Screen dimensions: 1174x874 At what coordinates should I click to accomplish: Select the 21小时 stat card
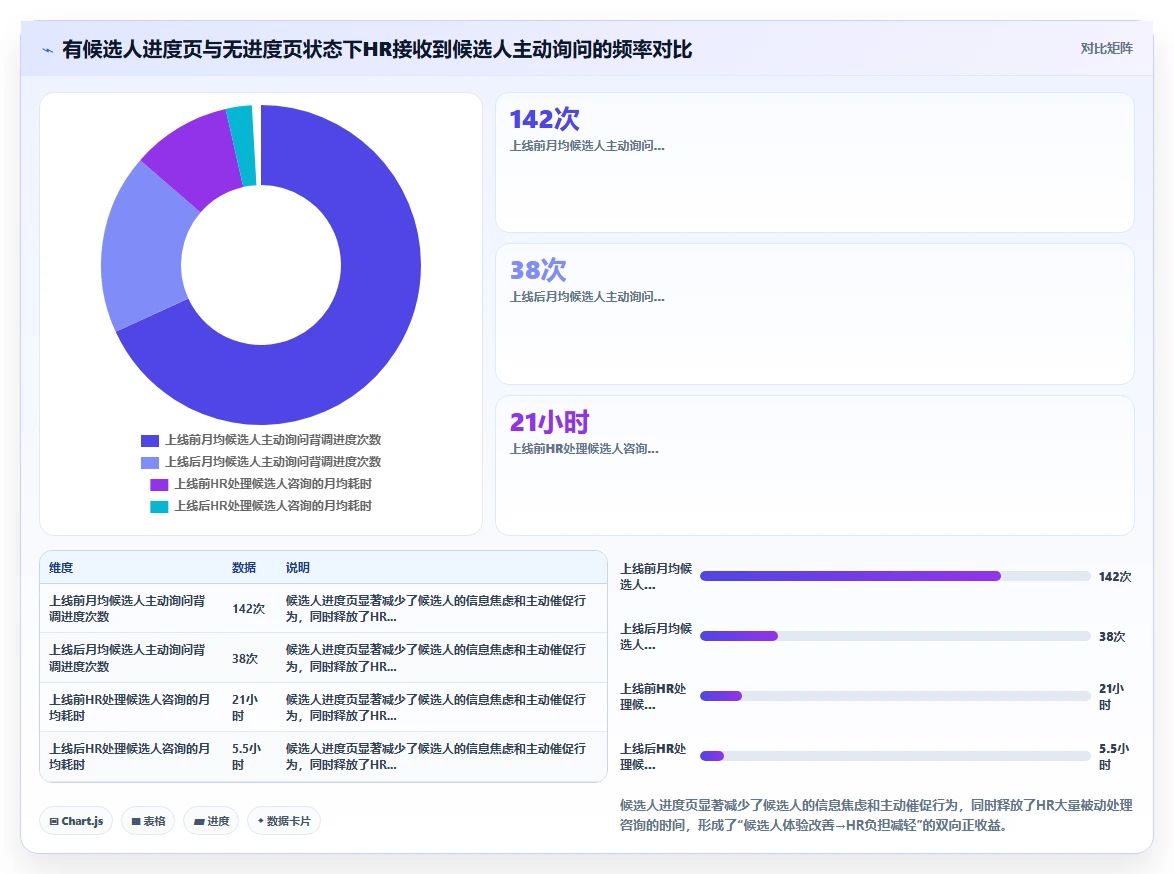pos(815,465)
